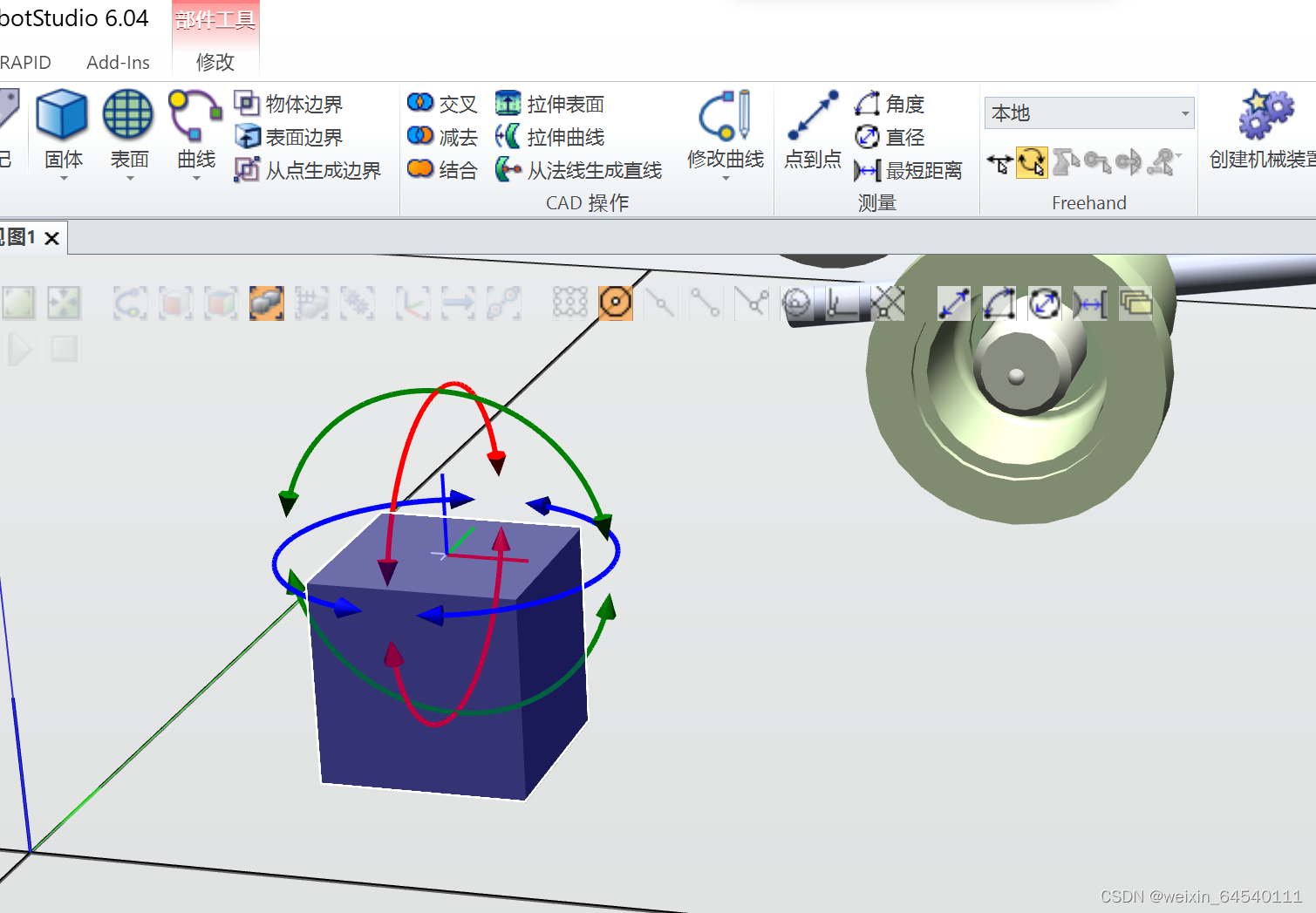Start 角度 (Angle) measurement
The height and width of the screenshot is (913, 1316).
click(890, 104)
